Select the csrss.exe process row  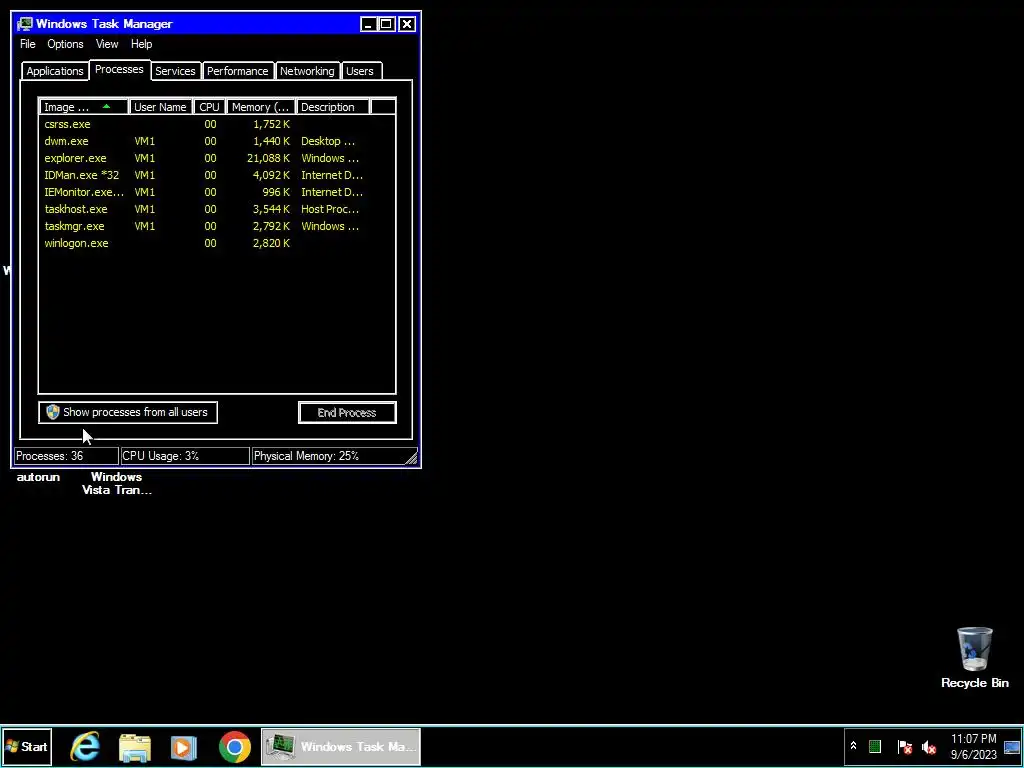coord(217,124)
